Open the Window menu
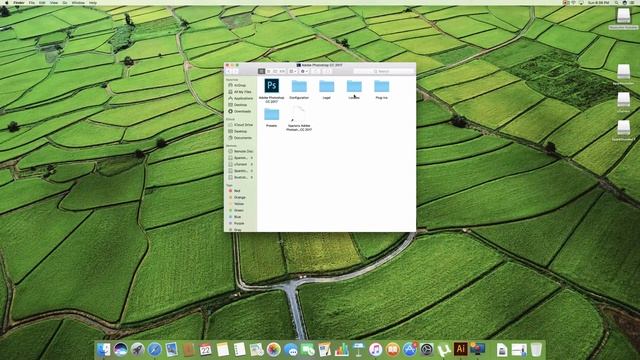This screenshot has height=360, width=640. point(78,2)
